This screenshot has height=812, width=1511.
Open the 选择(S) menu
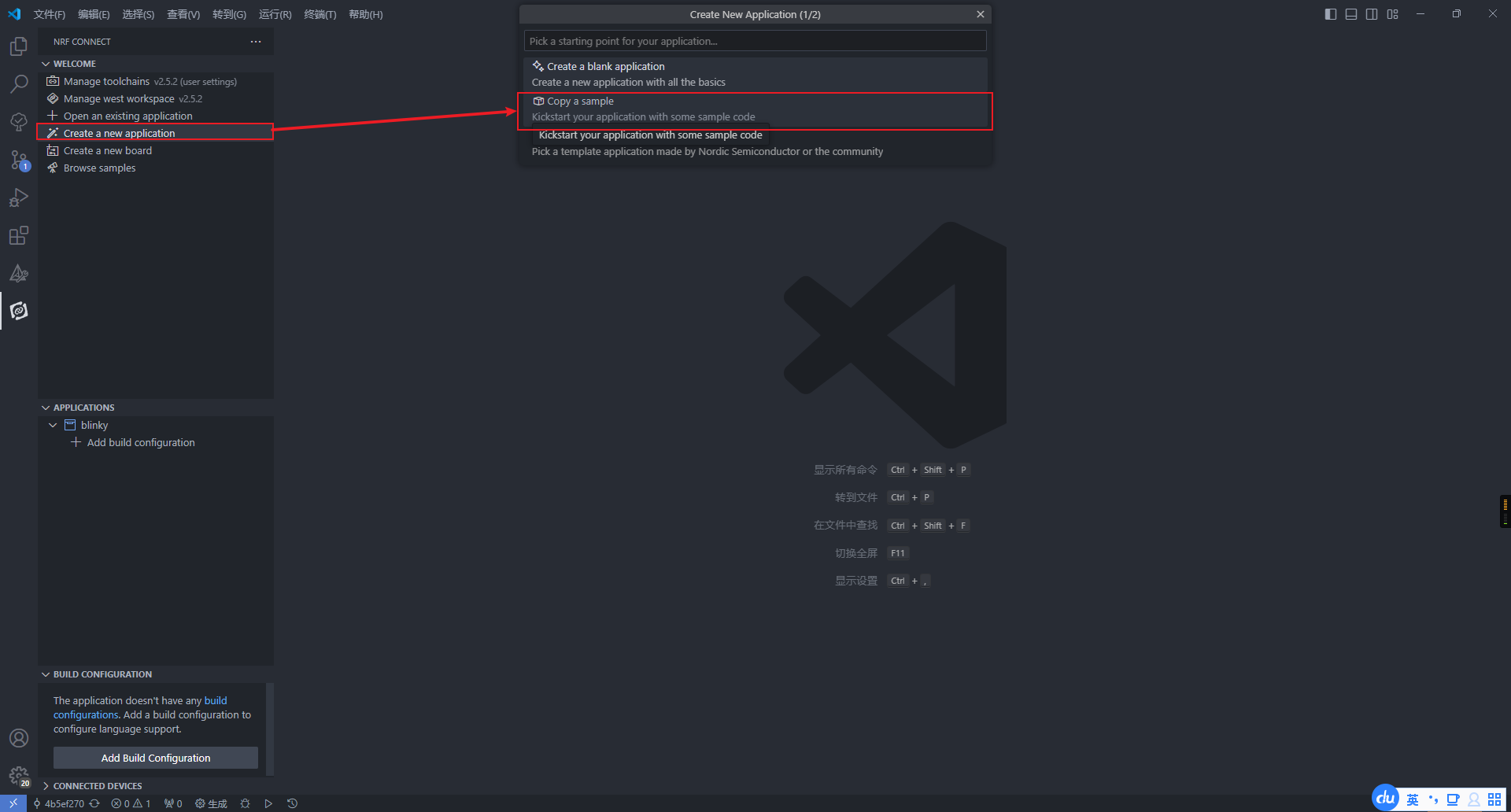pos(138,14)
